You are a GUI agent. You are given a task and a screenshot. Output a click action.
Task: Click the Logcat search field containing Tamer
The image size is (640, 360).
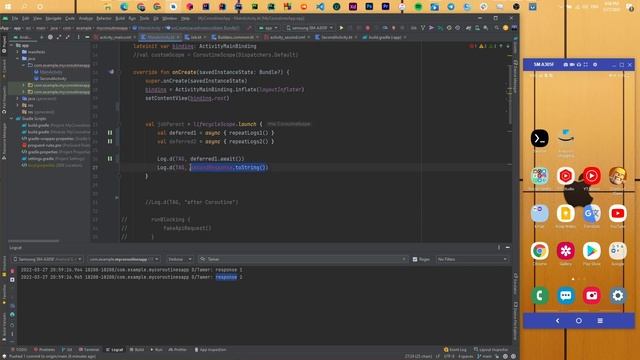[x=302, y=259]
